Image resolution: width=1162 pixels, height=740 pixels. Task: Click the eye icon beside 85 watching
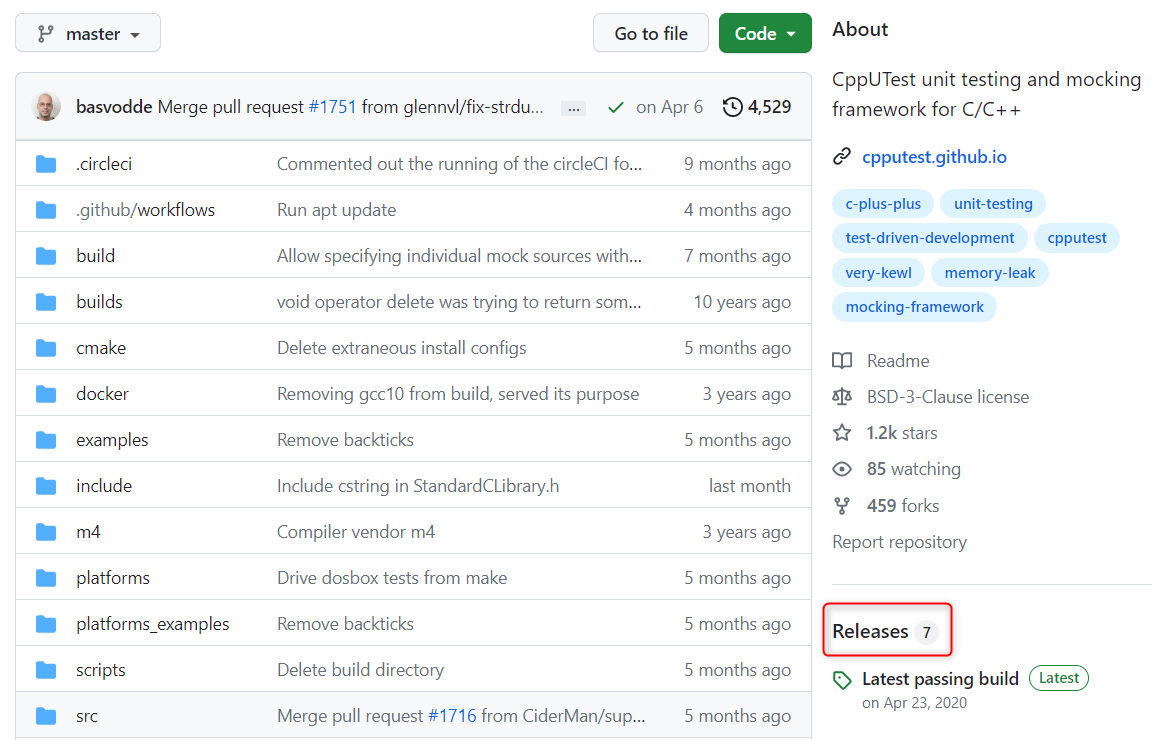[842, 469]
